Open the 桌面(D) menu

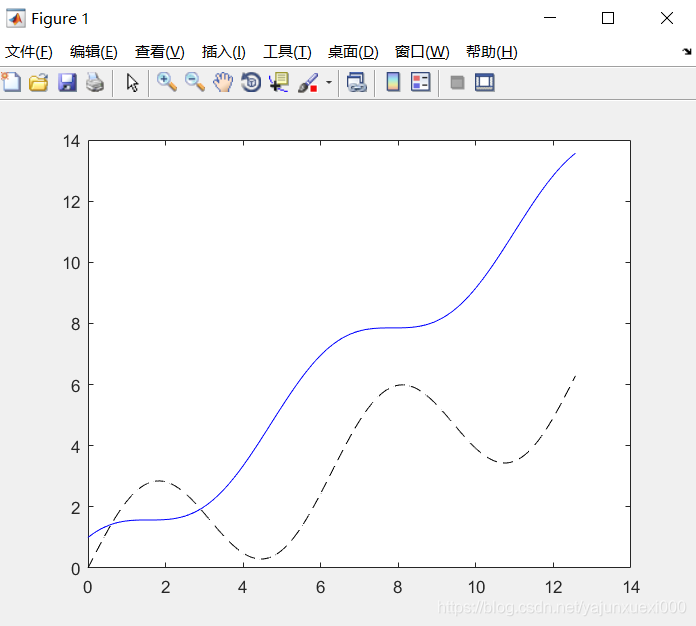click(x=353, y=52)
